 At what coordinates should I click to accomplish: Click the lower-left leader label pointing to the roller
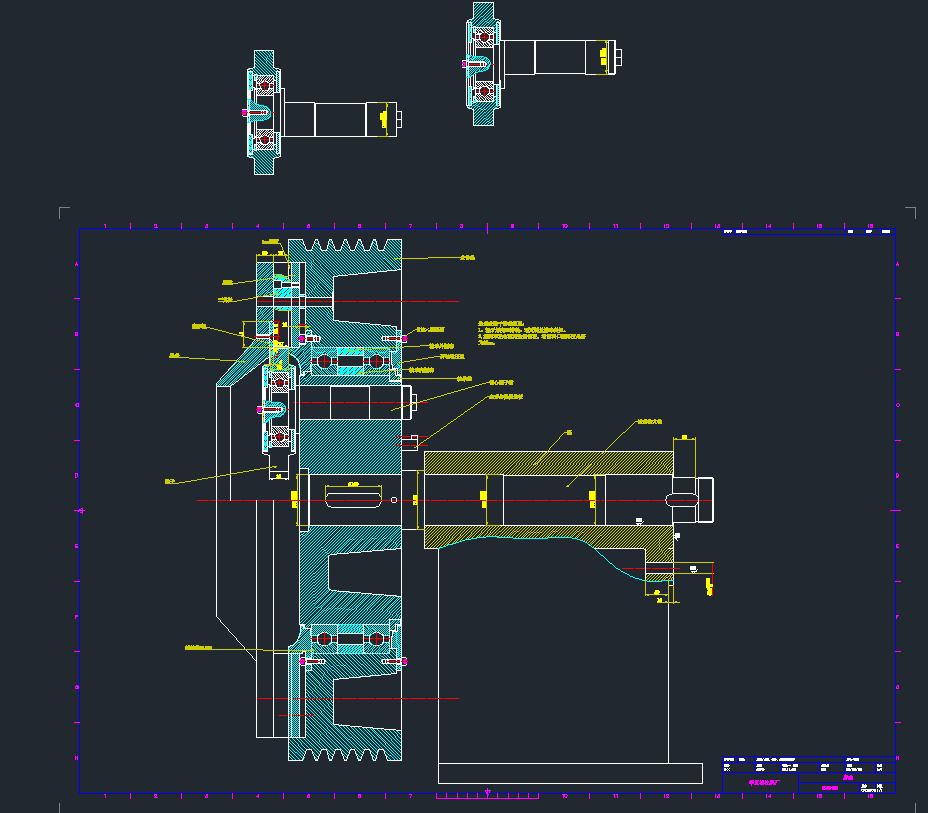170,482
